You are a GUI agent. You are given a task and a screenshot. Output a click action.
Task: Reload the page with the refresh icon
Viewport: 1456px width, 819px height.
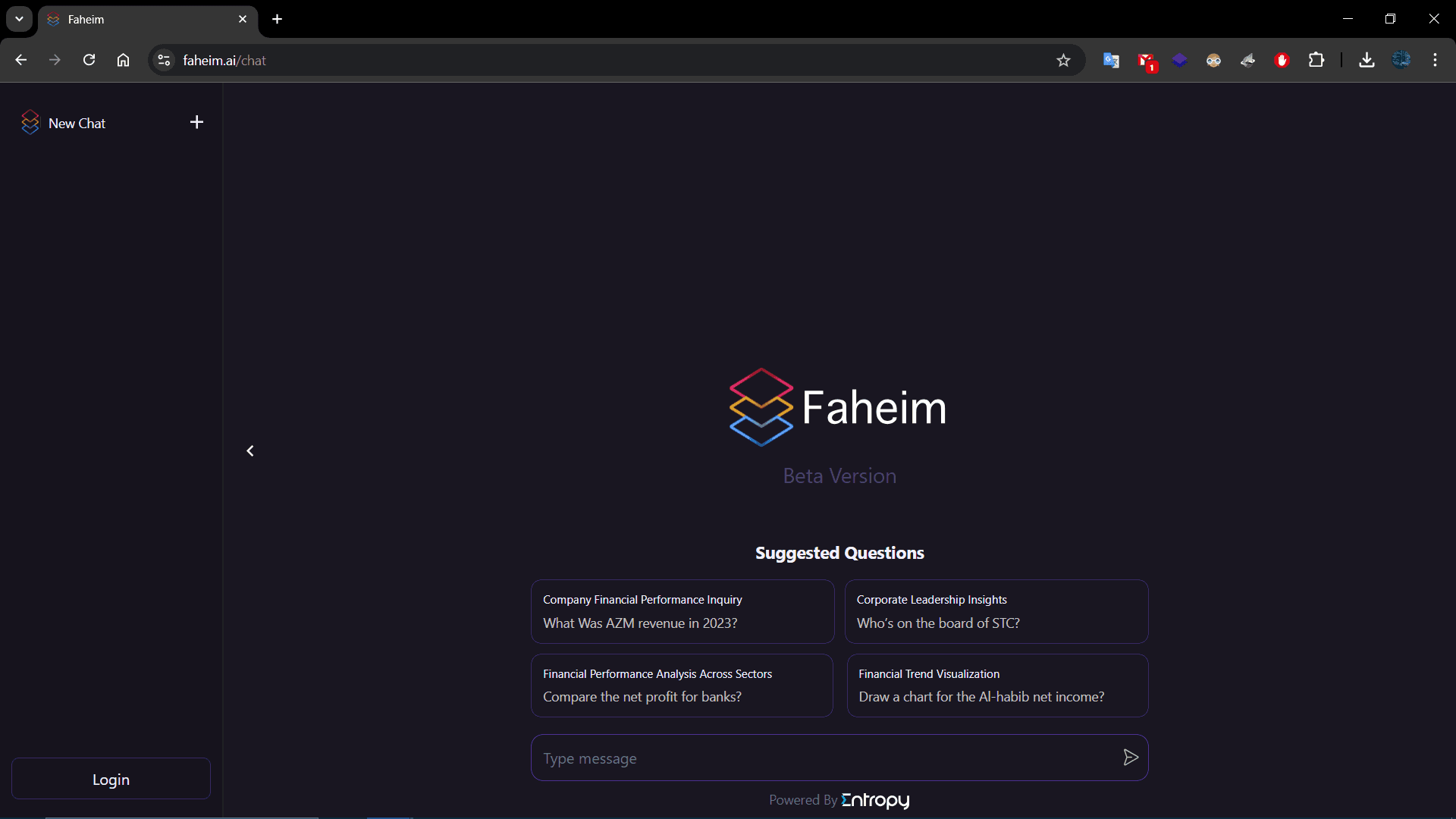(89, 60)
